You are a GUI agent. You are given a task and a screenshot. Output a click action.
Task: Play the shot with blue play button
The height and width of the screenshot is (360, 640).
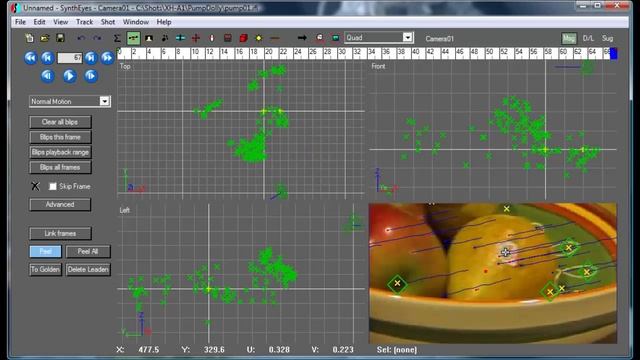(x=69, y=76)
